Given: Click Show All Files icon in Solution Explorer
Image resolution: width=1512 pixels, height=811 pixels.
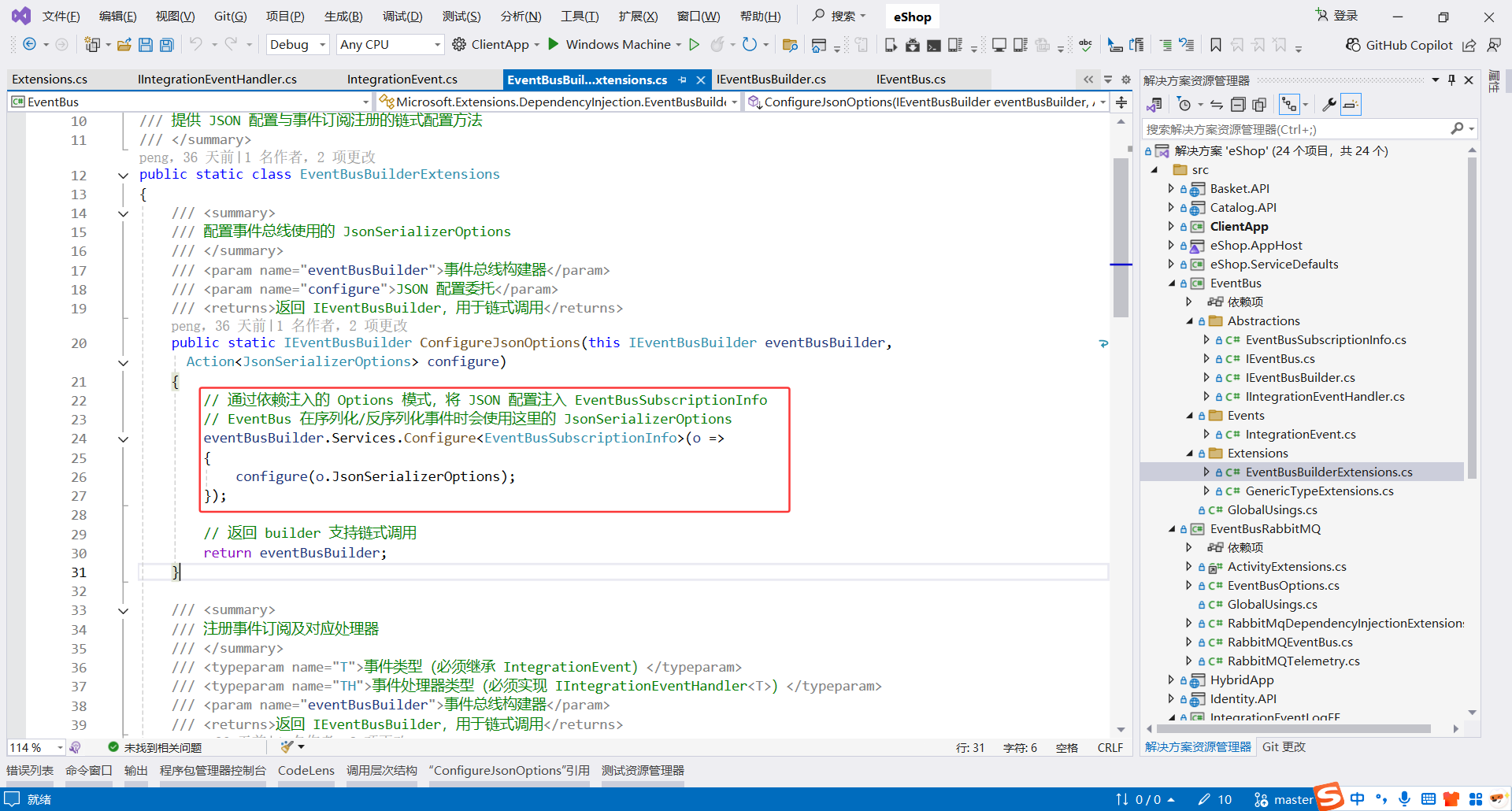Looking at the screenshot, I should click(x=1259, y=105).
